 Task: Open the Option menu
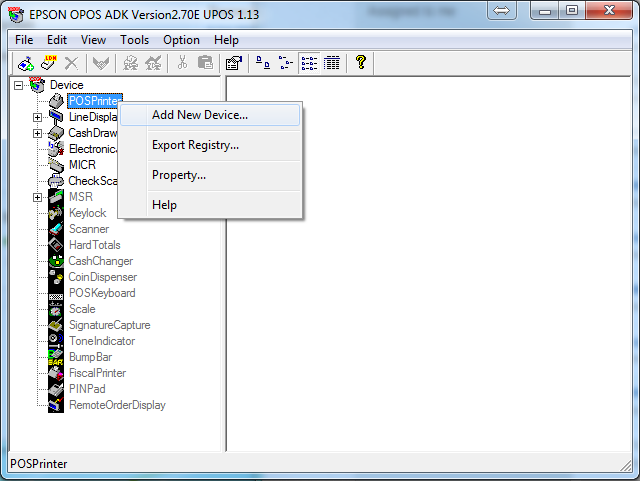pos(181,40)
